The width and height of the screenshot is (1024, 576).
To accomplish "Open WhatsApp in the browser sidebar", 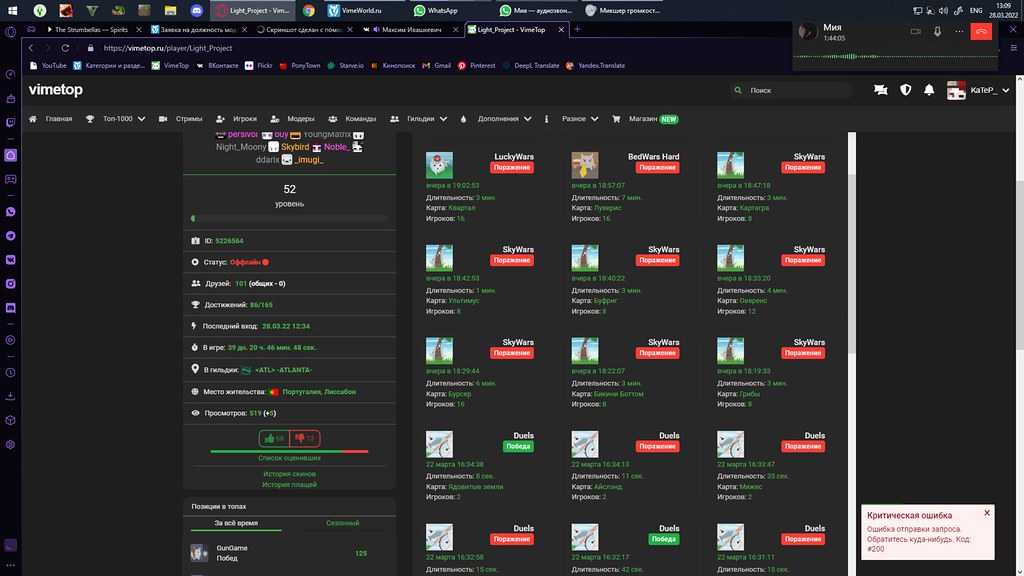I will tap(10, 212).
